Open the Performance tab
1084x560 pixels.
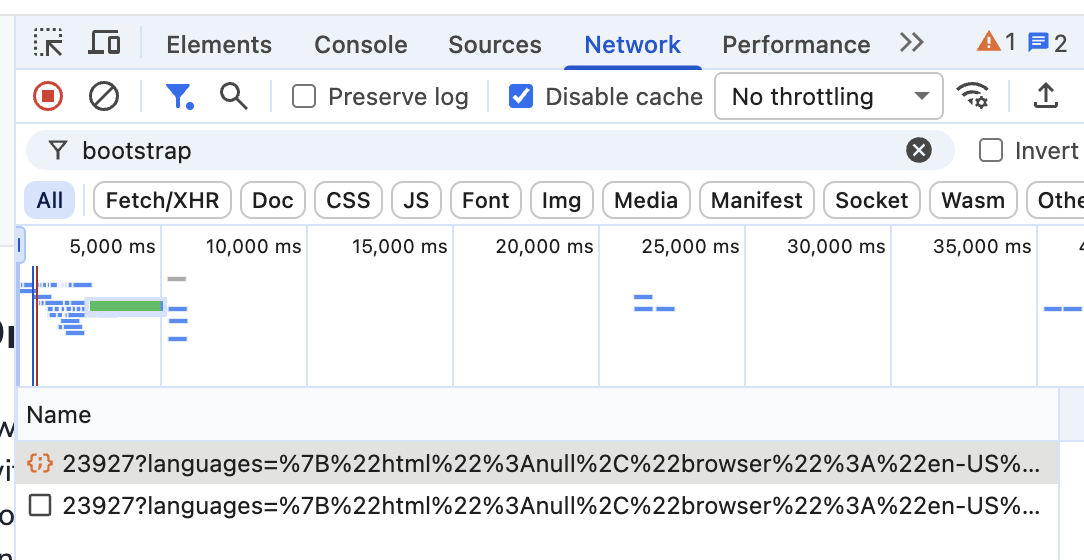(796, 45)
